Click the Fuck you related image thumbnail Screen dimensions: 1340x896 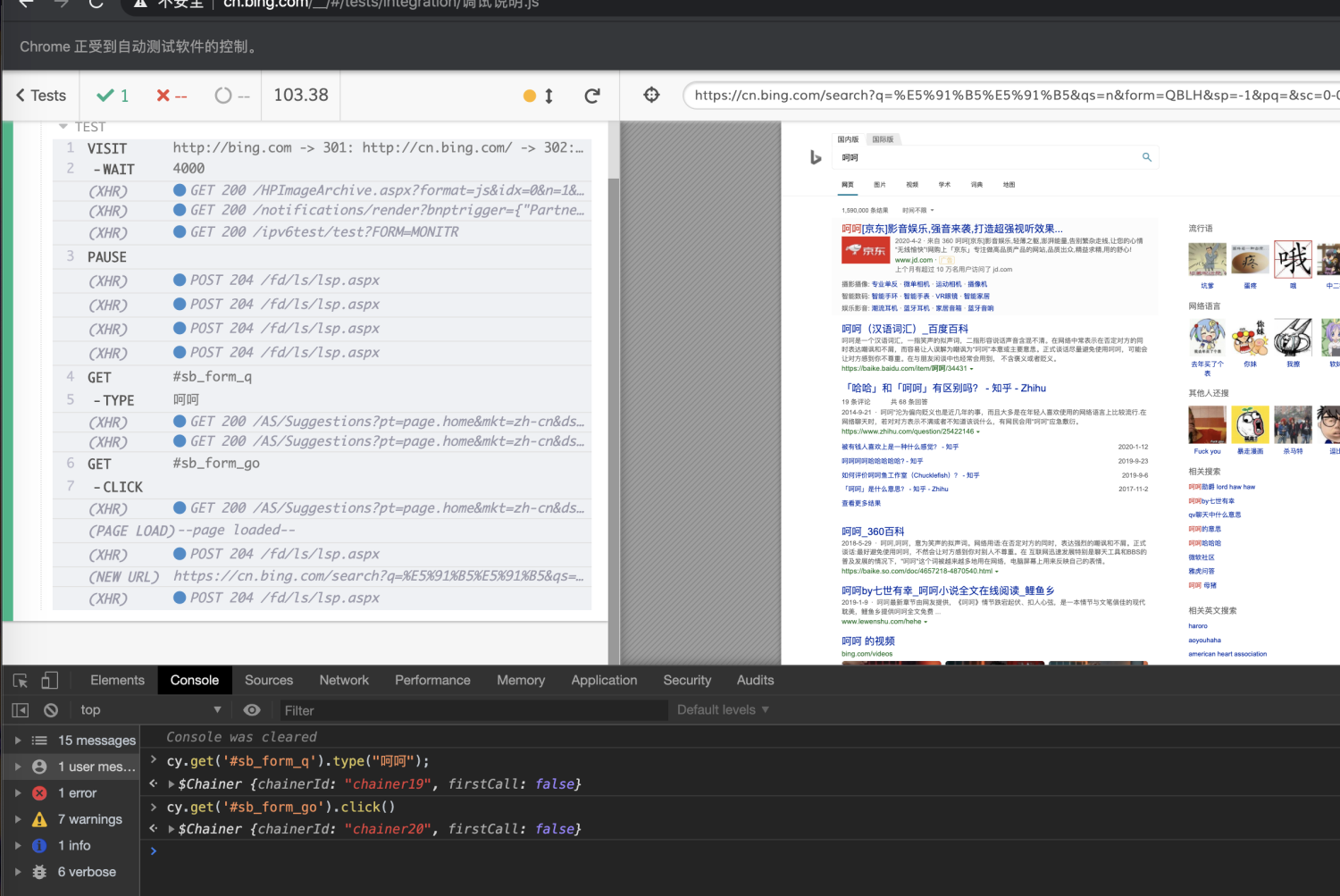tap(1207, 424)
